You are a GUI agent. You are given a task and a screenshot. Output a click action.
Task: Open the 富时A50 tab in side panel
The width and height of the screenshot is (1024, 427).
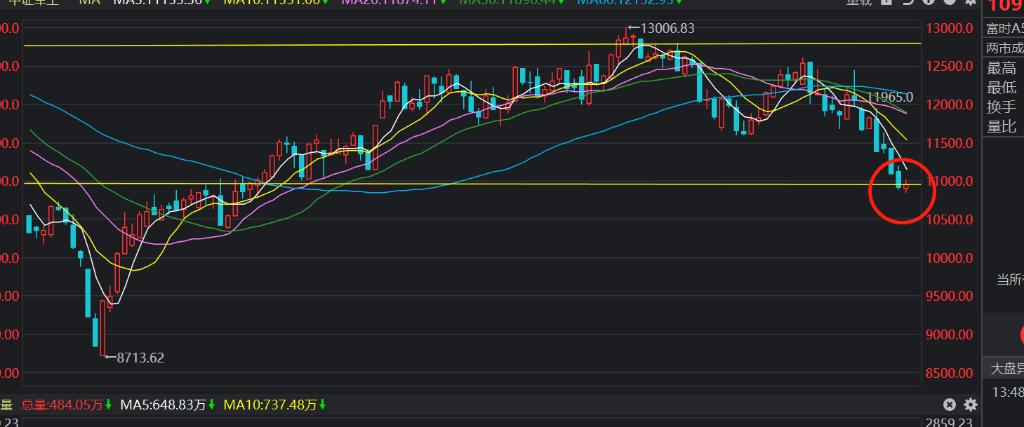[1003, 29]
